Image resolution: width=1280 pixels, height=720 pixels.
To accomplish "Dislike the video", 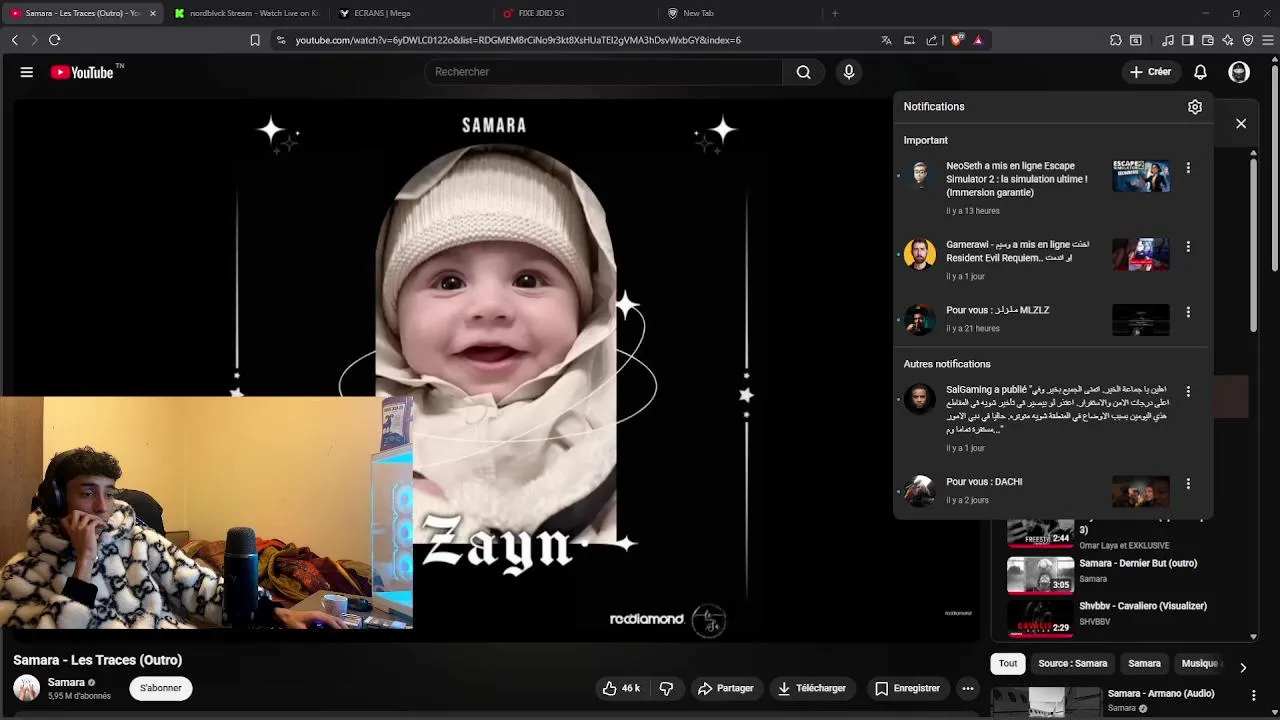I will [x=666, y=688].
